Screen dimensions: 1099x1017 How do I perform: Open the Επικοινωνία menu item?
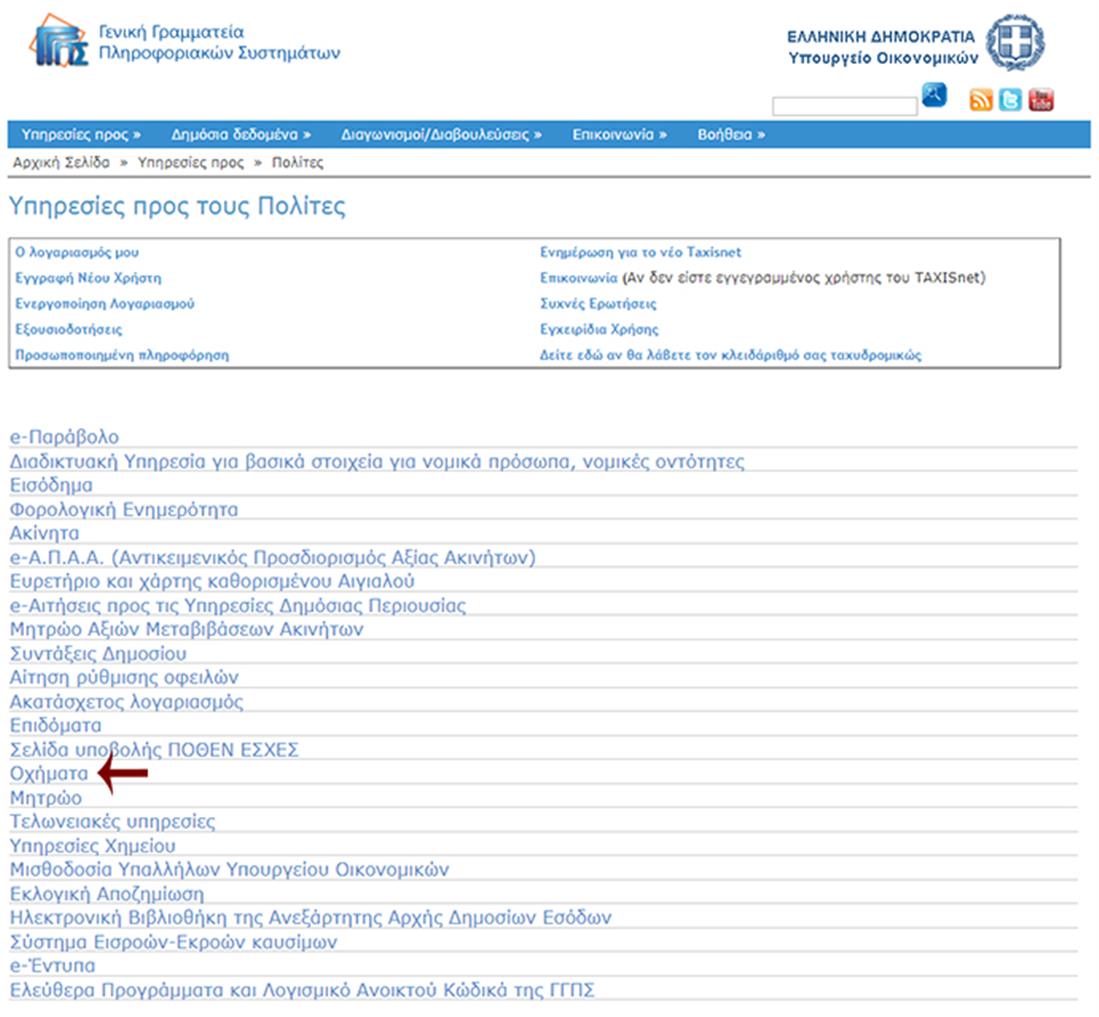click(x=619, y=134)
